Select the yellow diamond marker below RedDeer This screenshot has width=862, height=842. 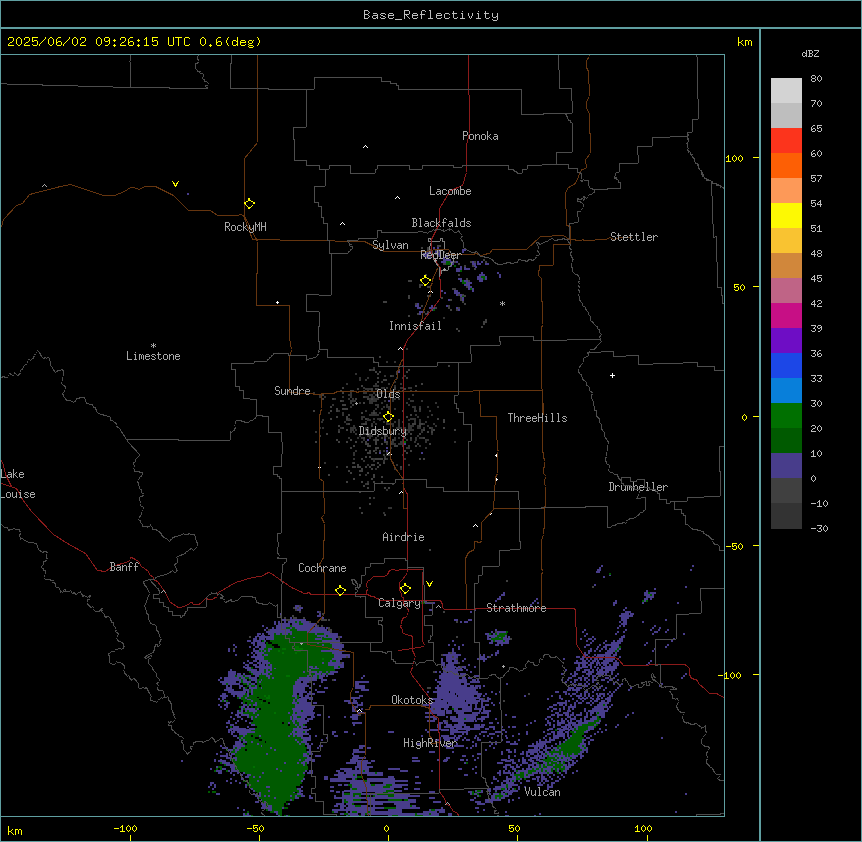coord(425,280)
